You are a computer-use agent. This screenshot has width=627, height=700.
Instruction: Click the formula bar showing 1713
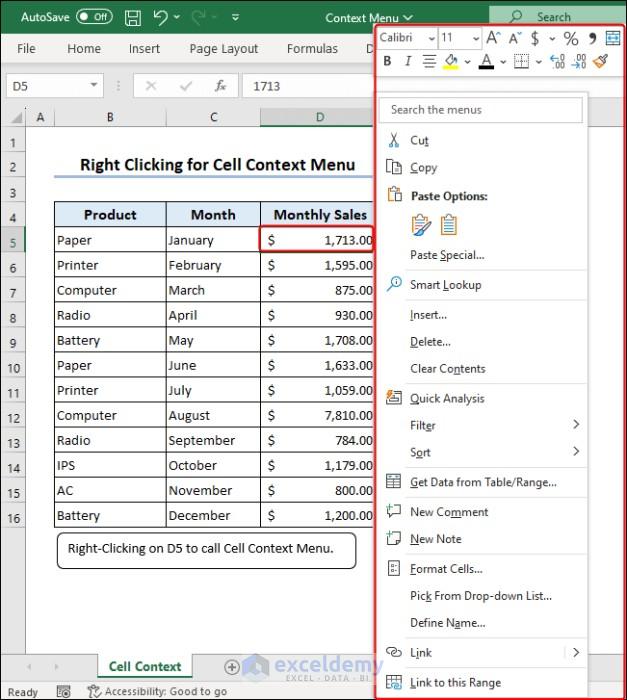(x=307, y=86)
